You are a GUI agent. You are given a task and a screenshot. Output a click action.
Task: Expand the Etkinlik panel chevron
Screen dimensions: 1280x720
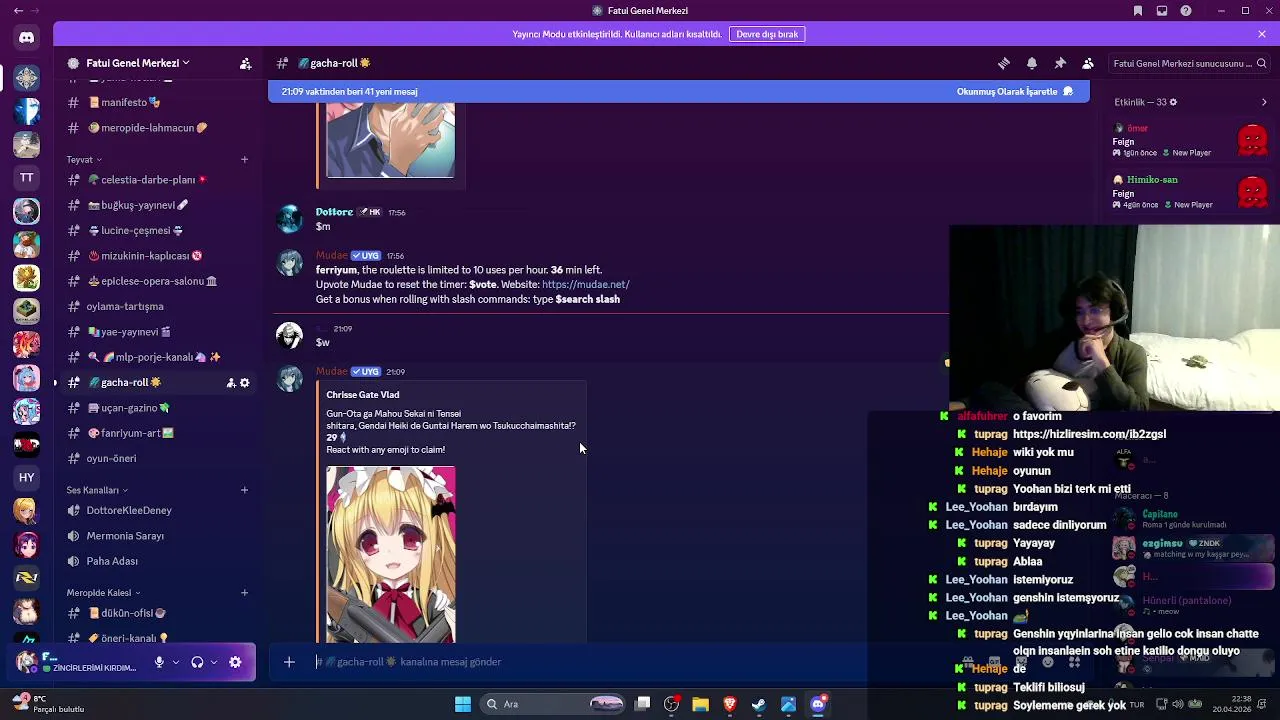click(1264, 102)
